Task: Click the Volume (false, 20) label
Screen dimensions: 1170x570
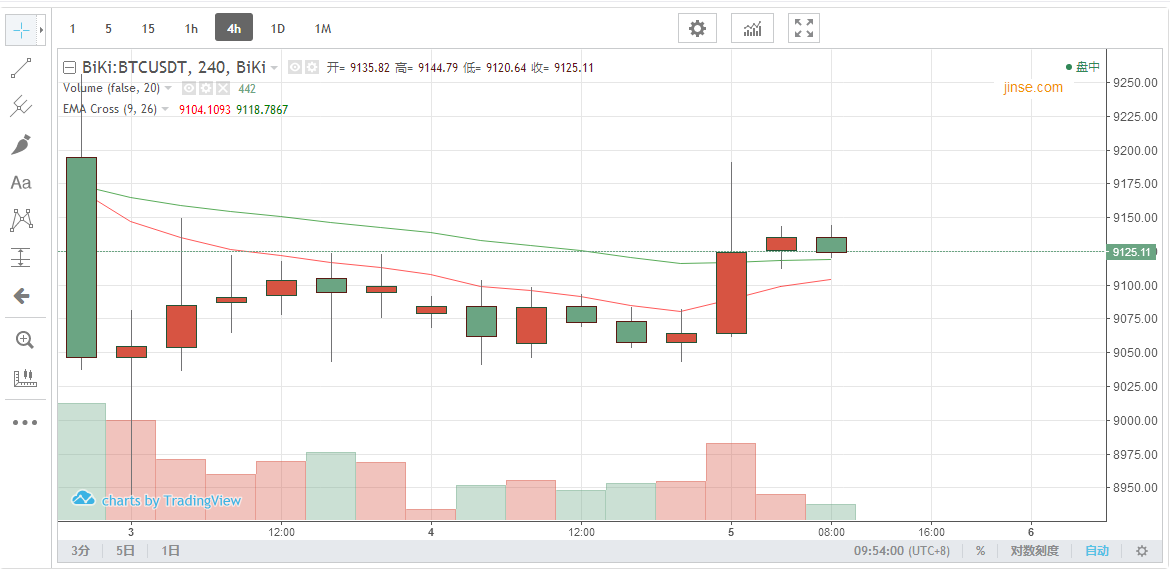Action: pos(111,88)
